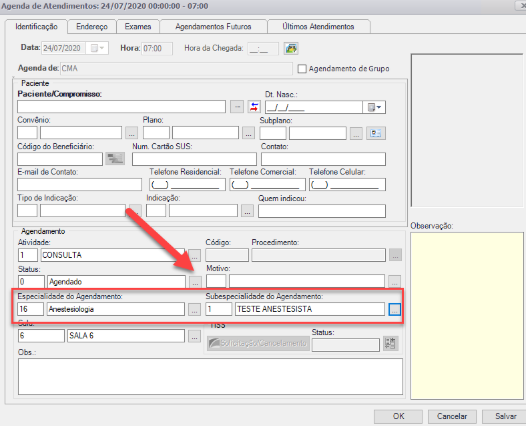Viewport: 526px width, 426px height.
Task: Click the TESTE ANESTESISTA subespecialidade field
Action: click(x=310, y=309)
